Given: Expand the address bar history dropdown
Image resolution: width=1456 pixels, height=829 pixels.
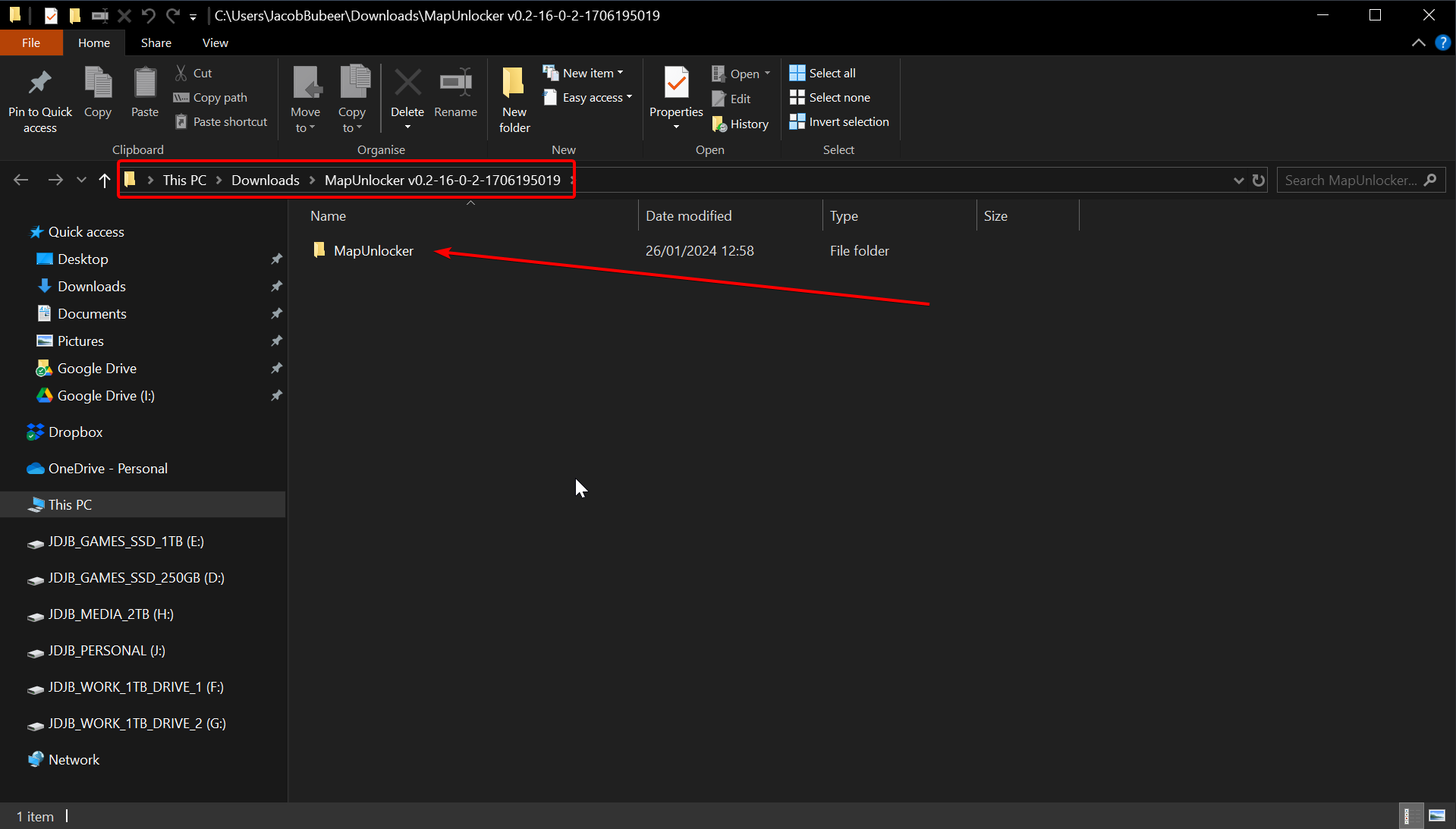Looking at the screenshot, I should coord(1238,181).
